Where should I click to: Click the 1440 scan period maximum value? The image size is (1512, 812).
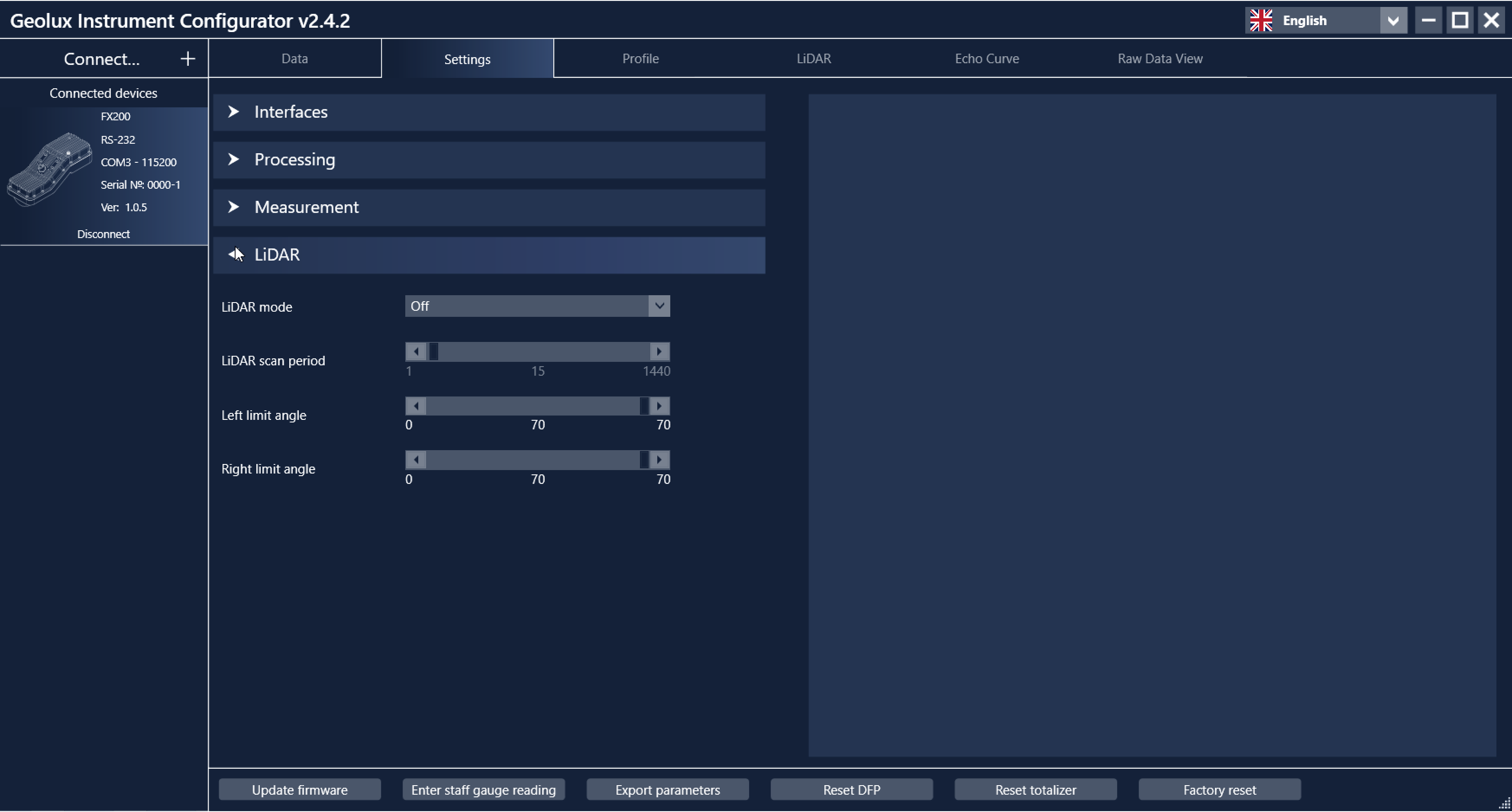(656, 371)
